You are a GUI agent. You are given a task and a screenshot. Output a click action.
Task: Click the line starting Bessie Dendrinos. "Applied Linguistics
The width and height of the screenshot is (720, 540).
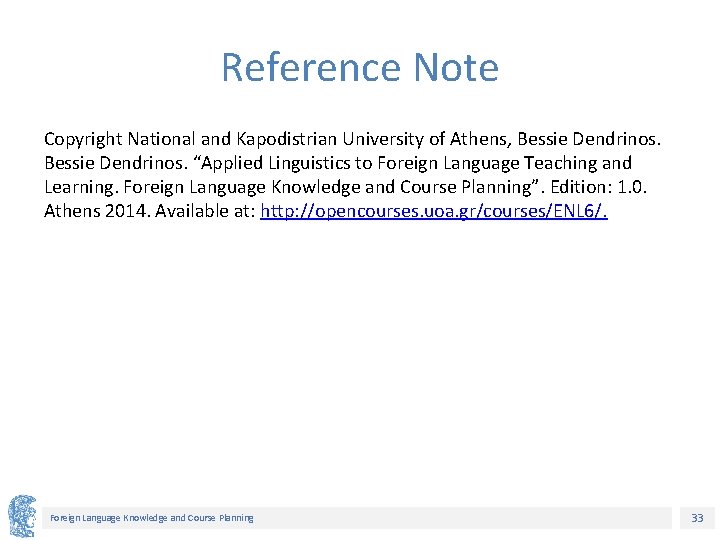(x=338, y=163)
